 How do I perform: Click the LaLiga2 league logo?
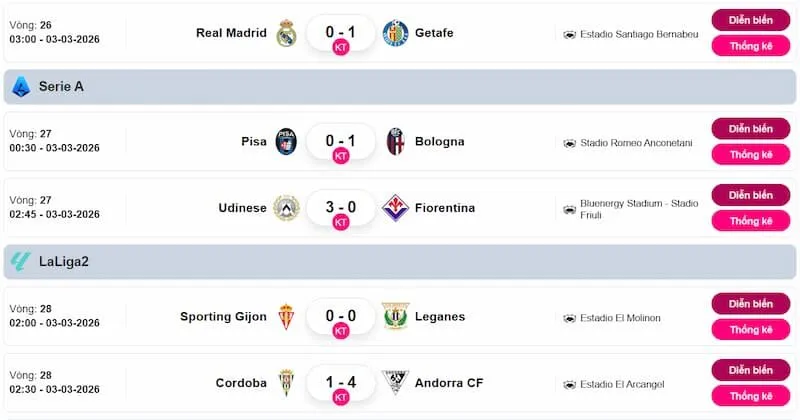pyautogui.click(x=20, y=262)
